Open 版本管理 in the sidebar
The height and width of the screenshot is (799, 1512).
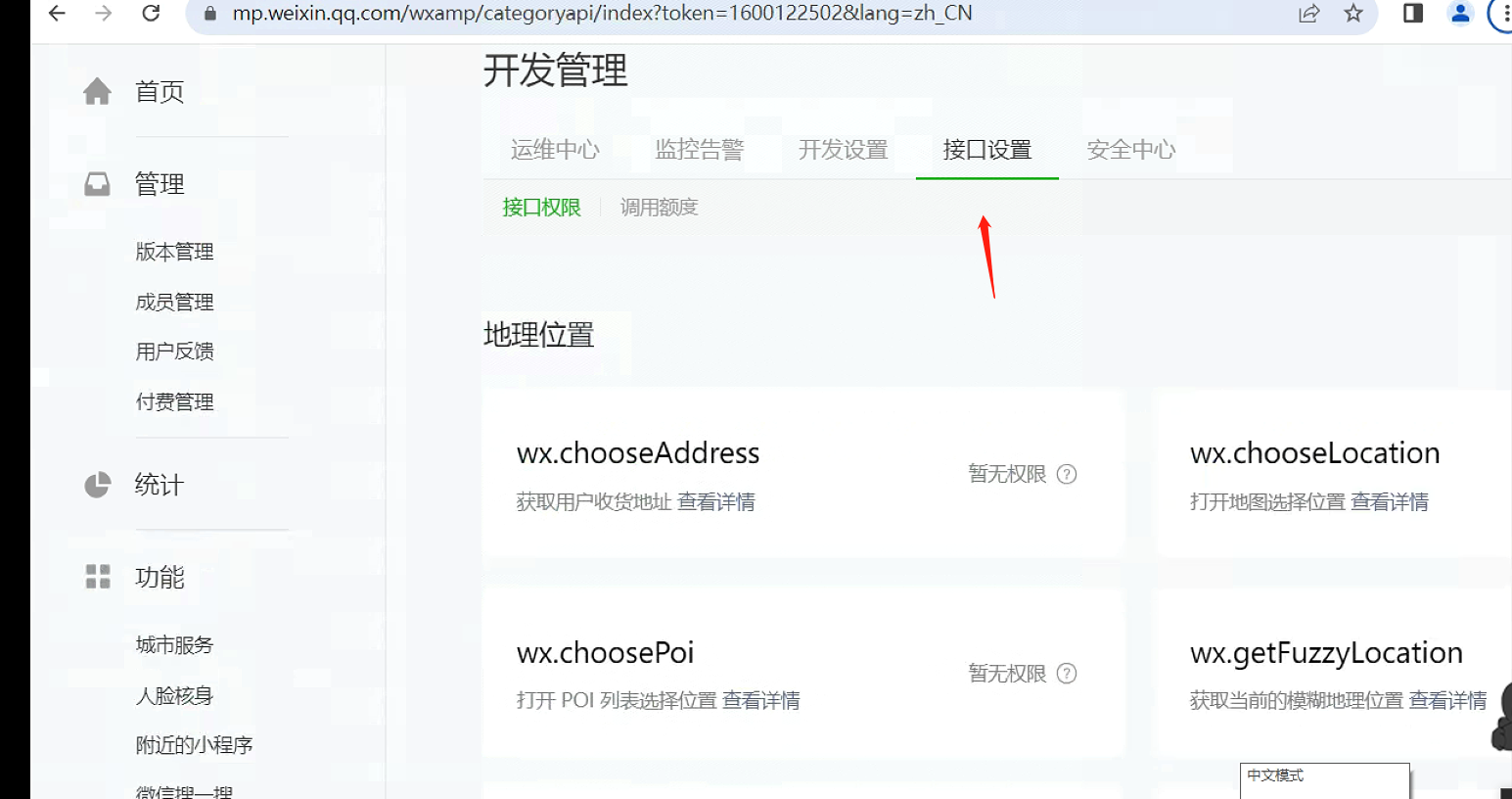tap(174, 252)
